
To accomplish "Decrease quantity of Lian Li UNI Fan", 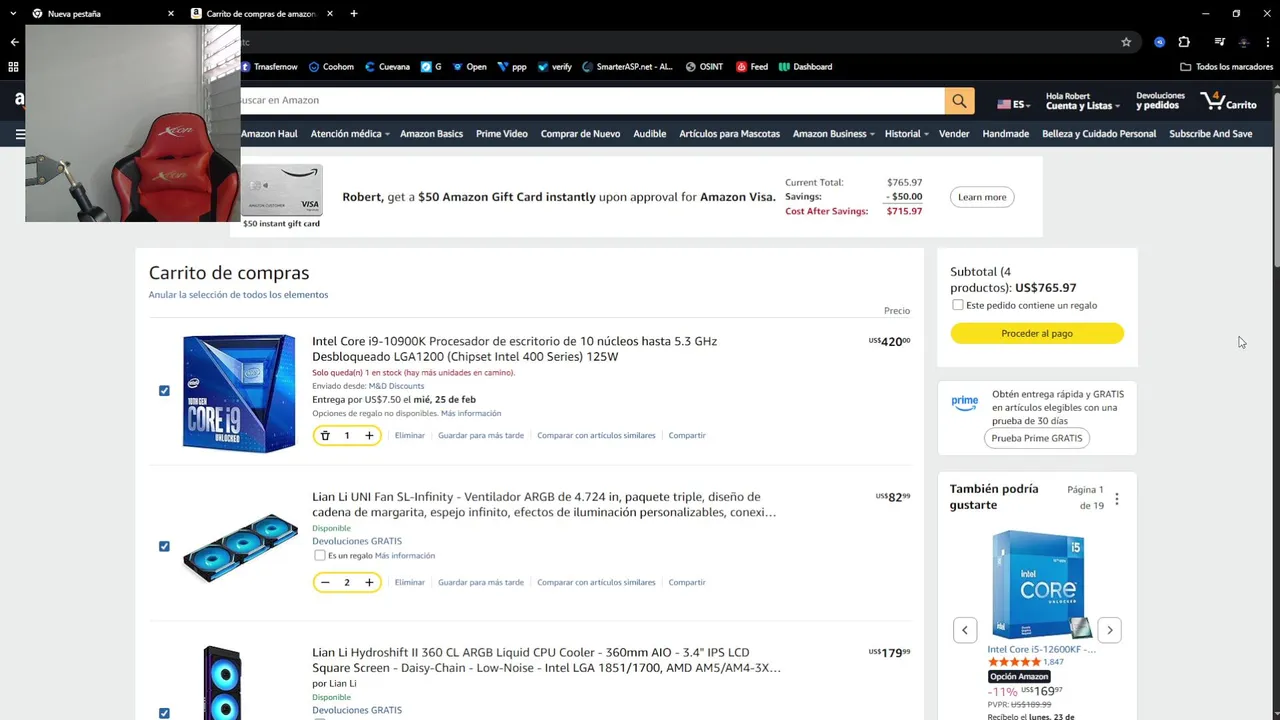I will point(325,583).
